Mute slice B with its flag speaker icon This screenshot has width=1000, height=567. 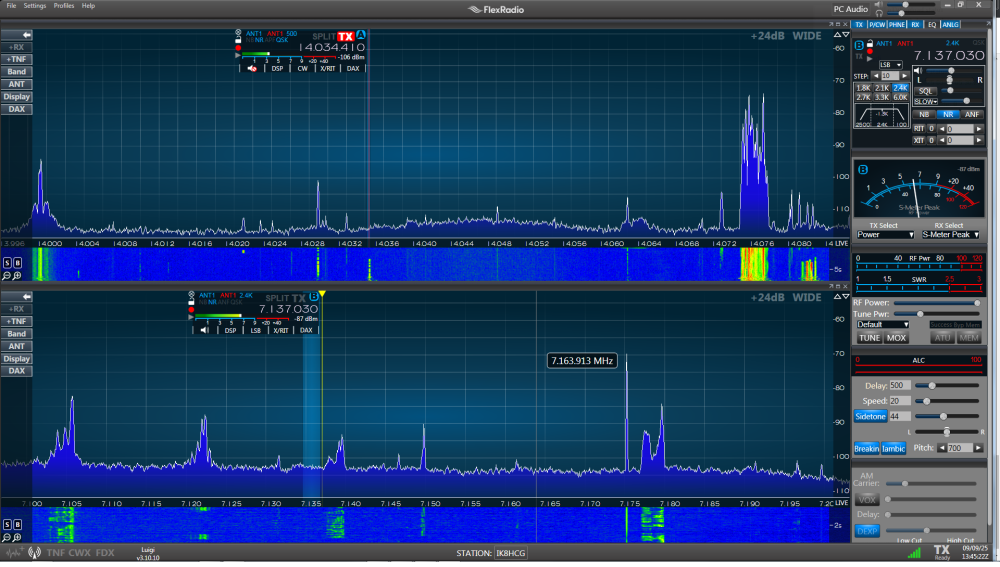[204, 330]
